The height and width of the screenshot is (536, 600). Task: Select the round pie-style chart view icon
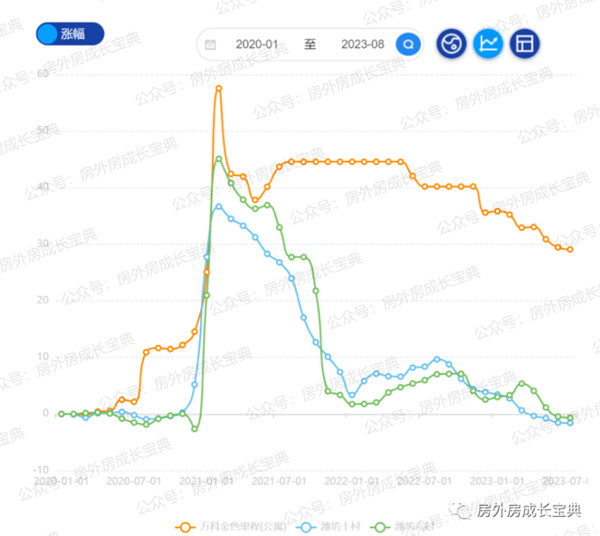pos(451,44)
